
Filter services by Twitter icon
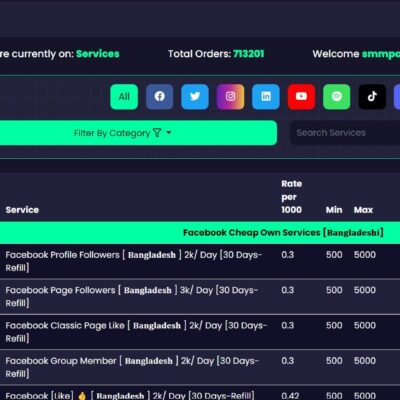pos(195,97)
